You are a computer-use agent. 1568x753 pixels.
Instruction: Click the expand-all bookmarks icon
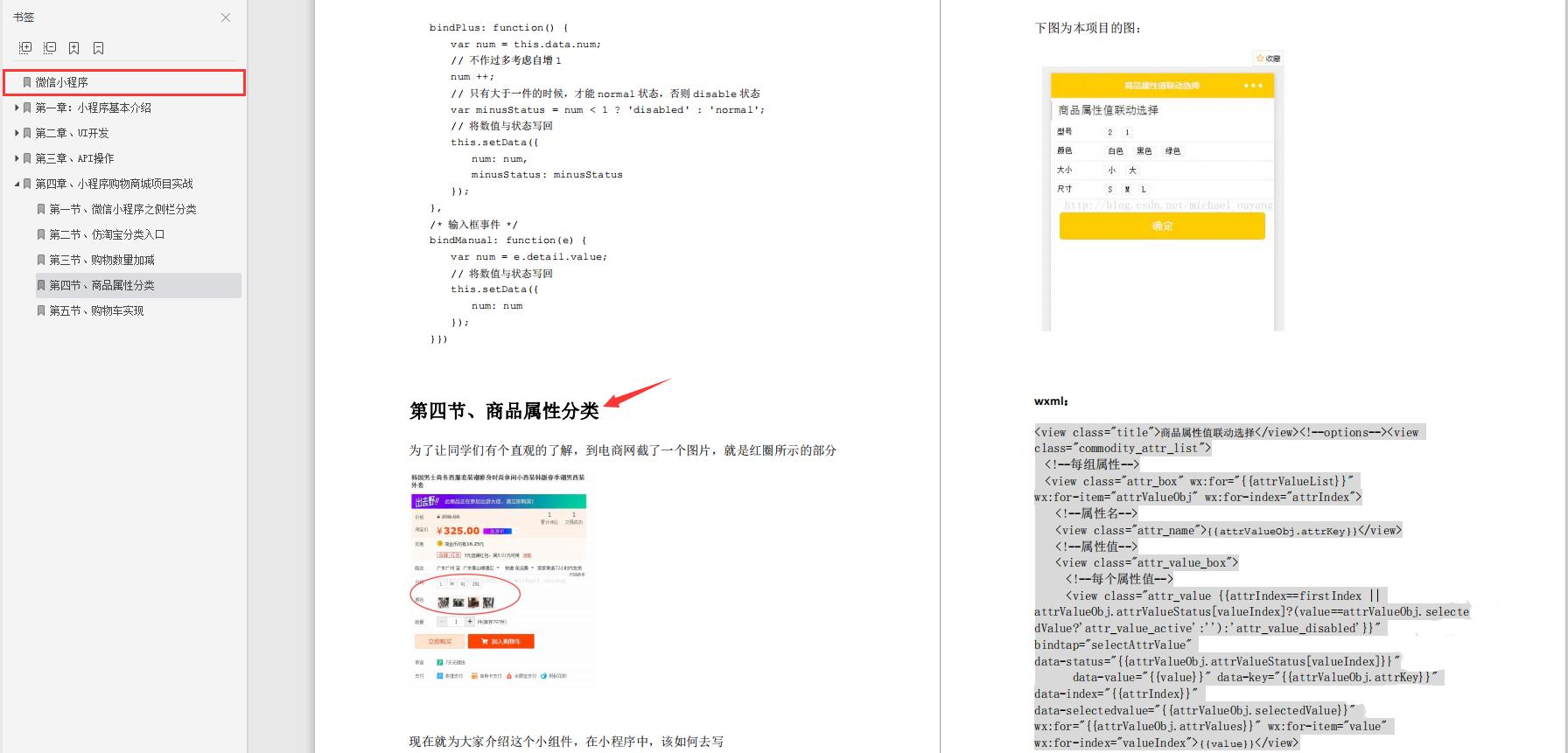[x=25, y=48]
